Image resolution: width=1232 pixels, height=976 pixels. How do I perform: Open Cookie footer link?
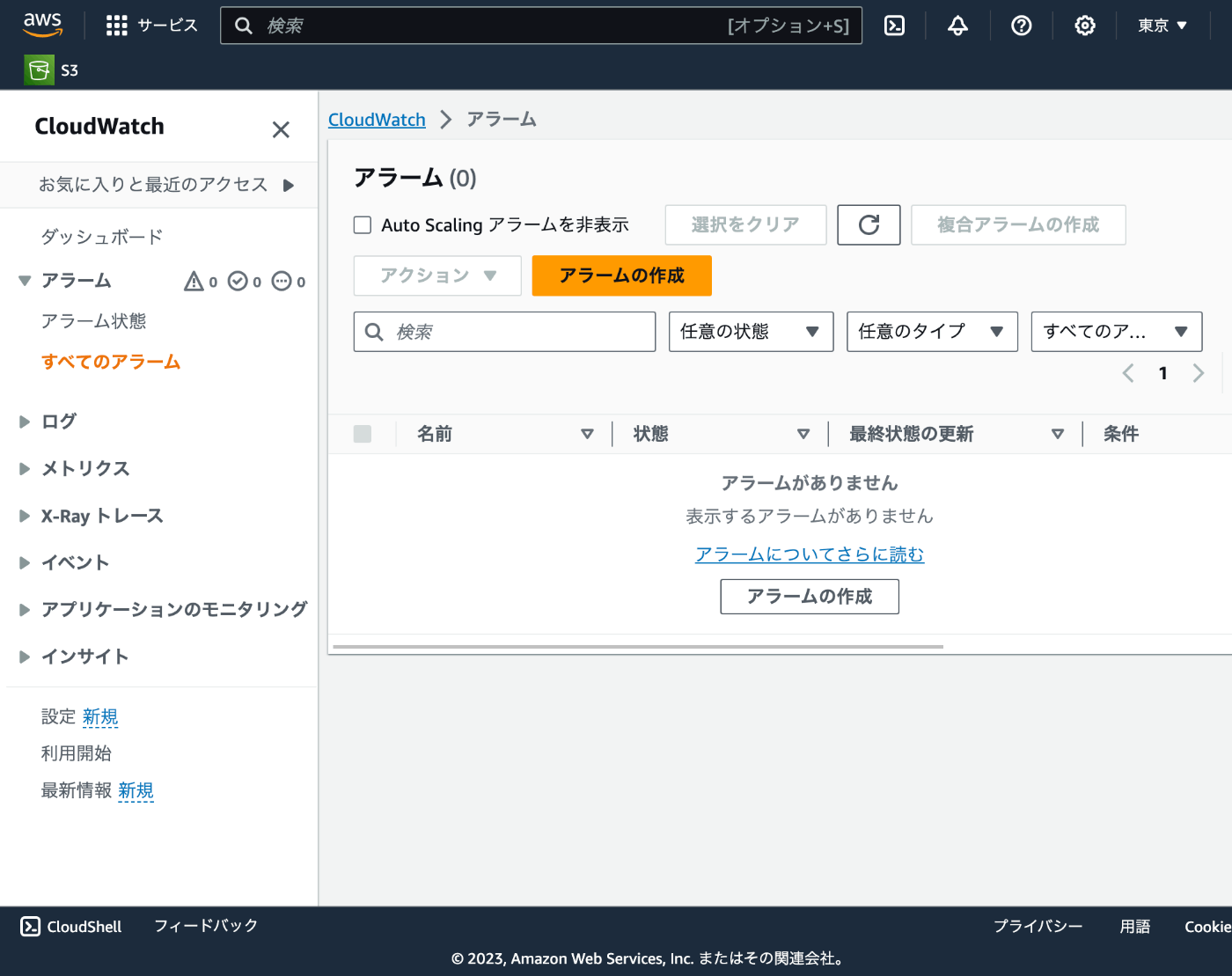tap(1207, 927)
